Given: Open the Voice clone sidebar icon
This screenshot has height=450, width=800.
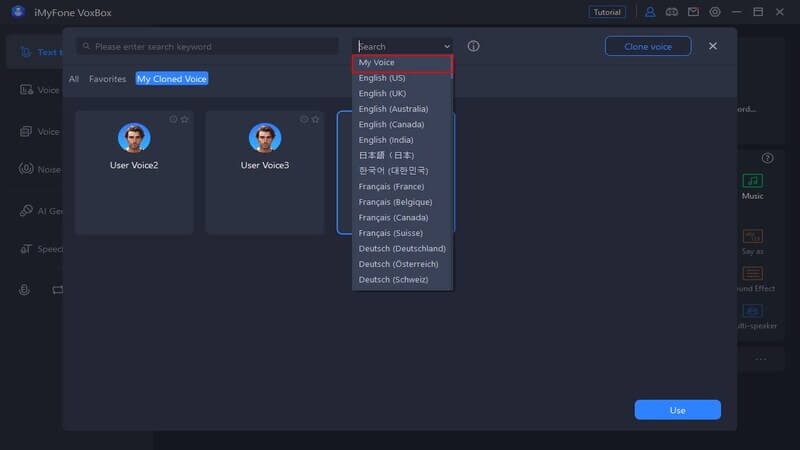Looking at the screenshot, I should click(x=26, y=90).
